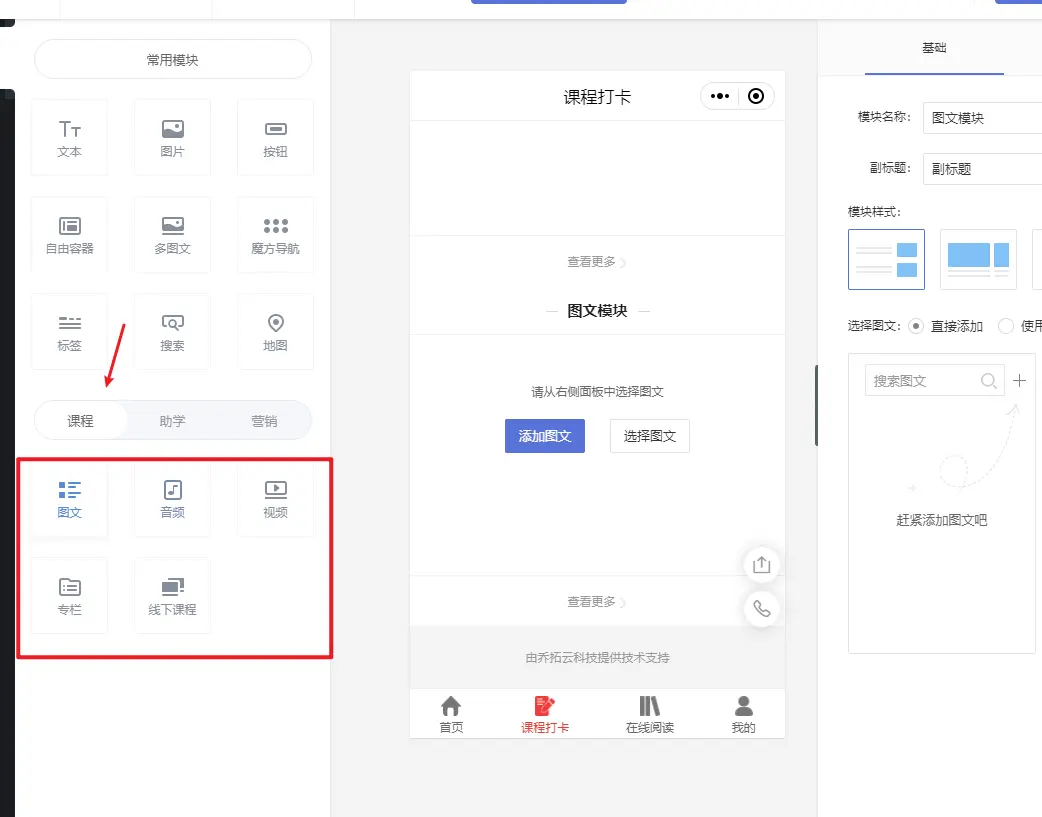Image resolution: width=1042 pixels, height=817 pixels.
Task: Select the second radio option beside 直接添加
Action: [1006, 326]
